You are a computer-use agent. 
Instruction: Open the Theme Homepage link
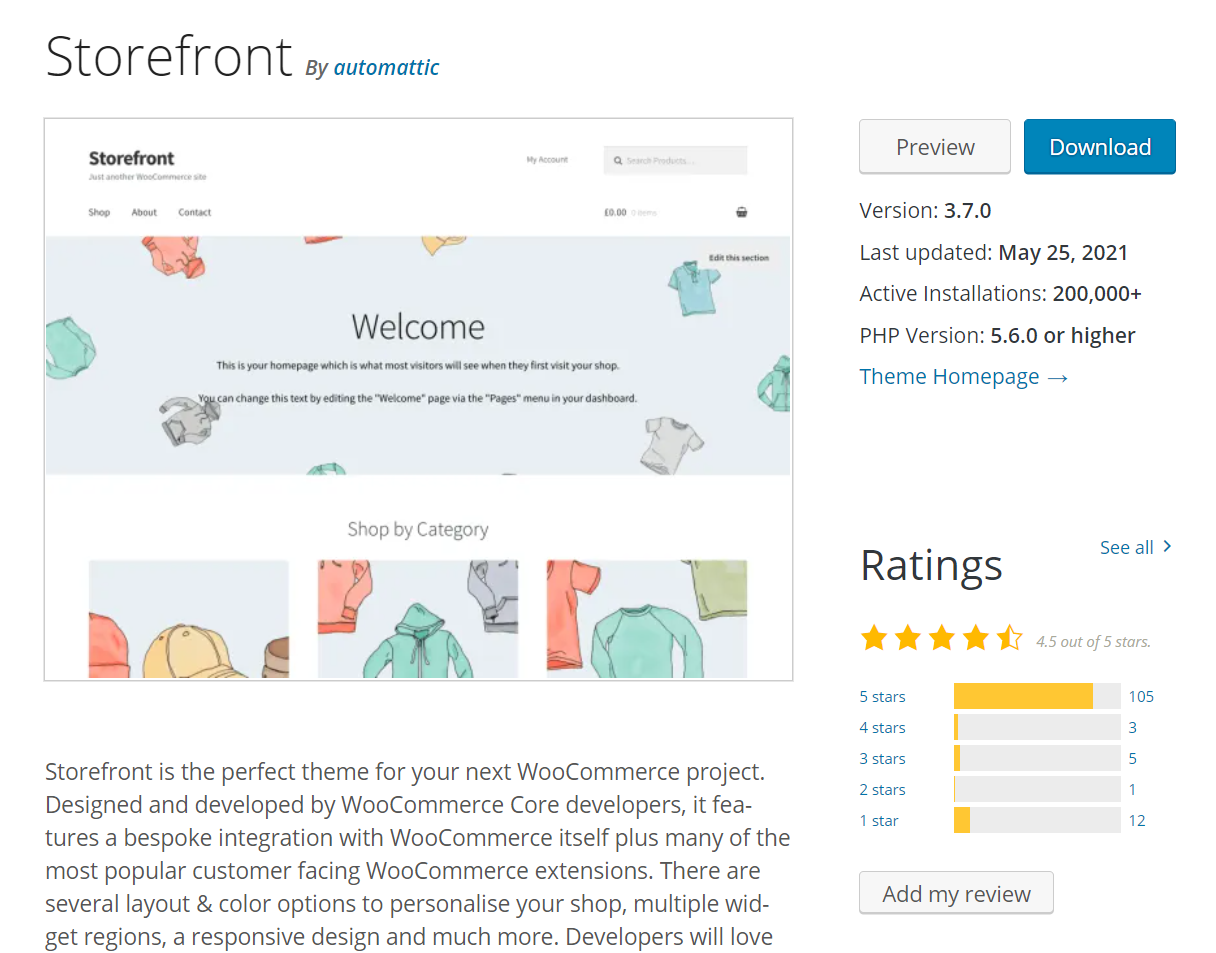[963, 376]
